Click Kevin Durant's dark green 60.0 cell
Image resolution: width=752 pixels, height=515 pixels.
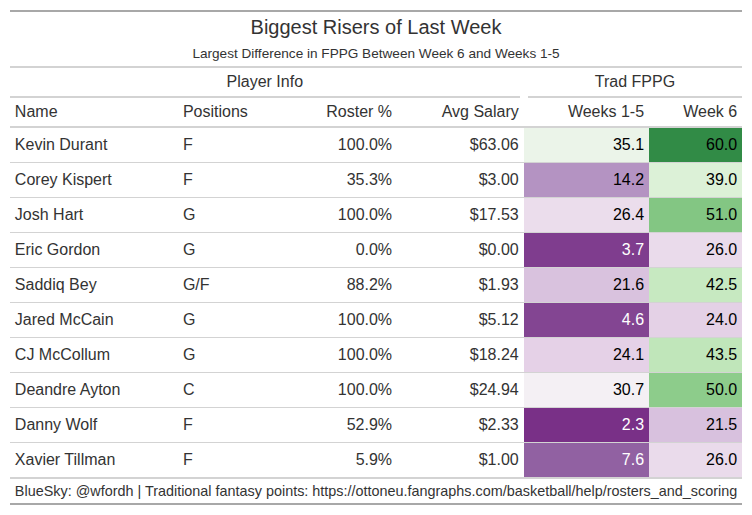695,145
